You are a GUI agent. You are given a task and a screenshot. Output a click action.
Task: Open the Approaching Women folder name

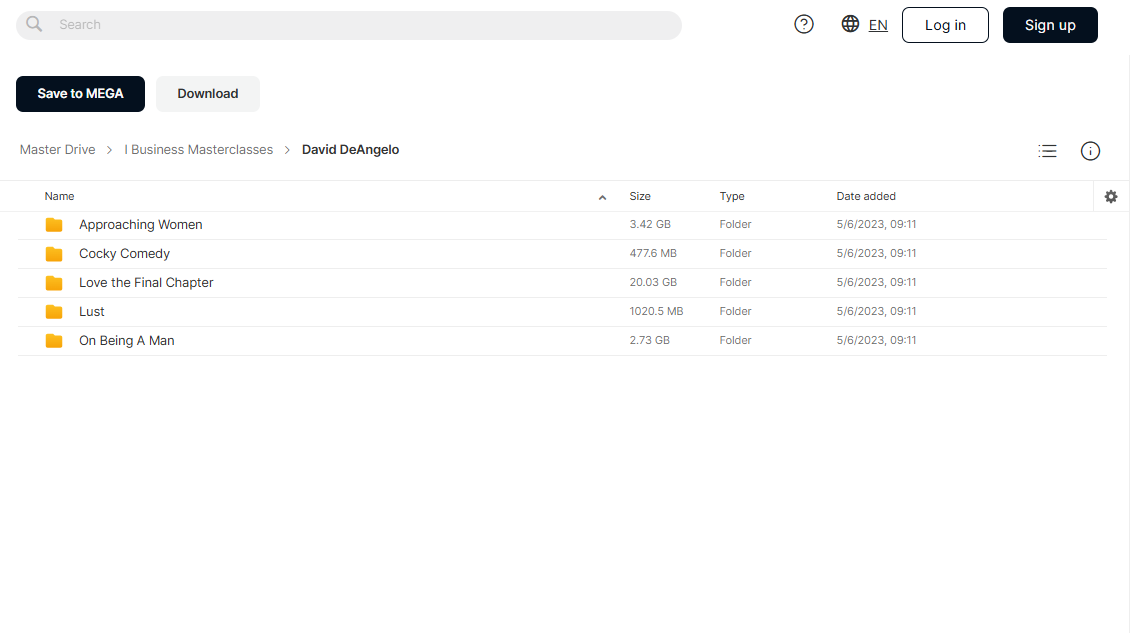pos(141,225)
